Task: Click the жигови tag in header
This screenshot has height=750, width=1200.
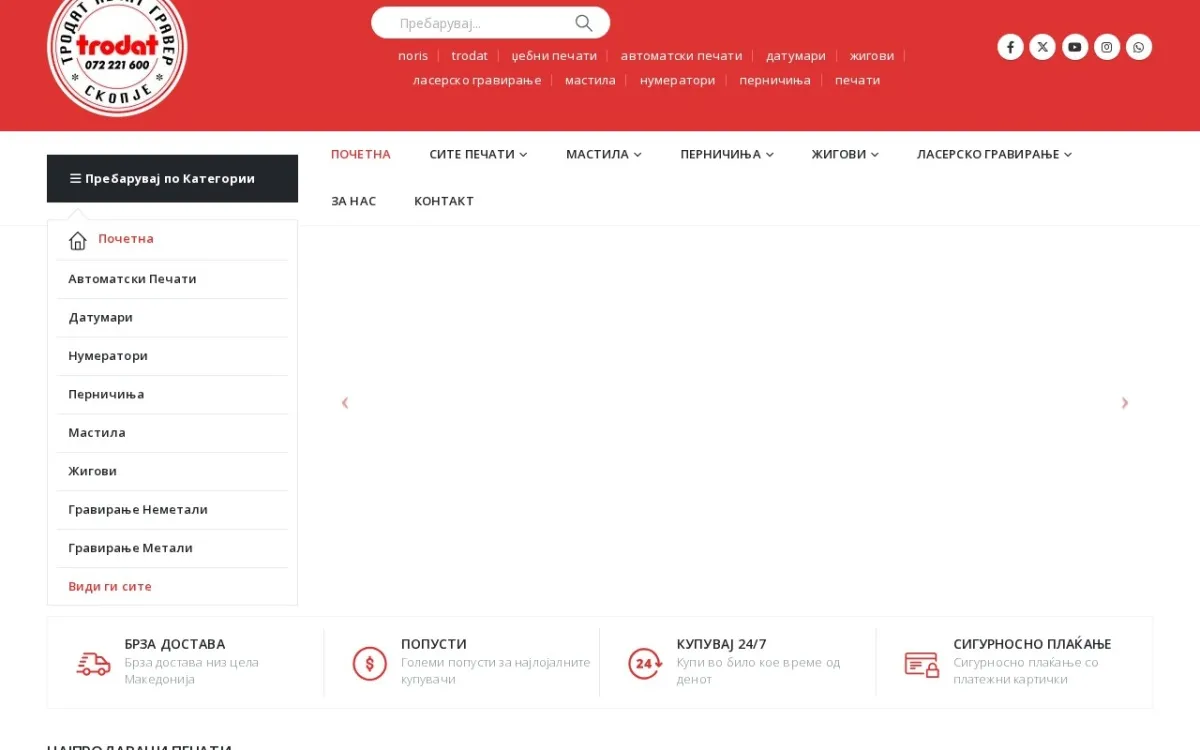Action: (872, 56)
